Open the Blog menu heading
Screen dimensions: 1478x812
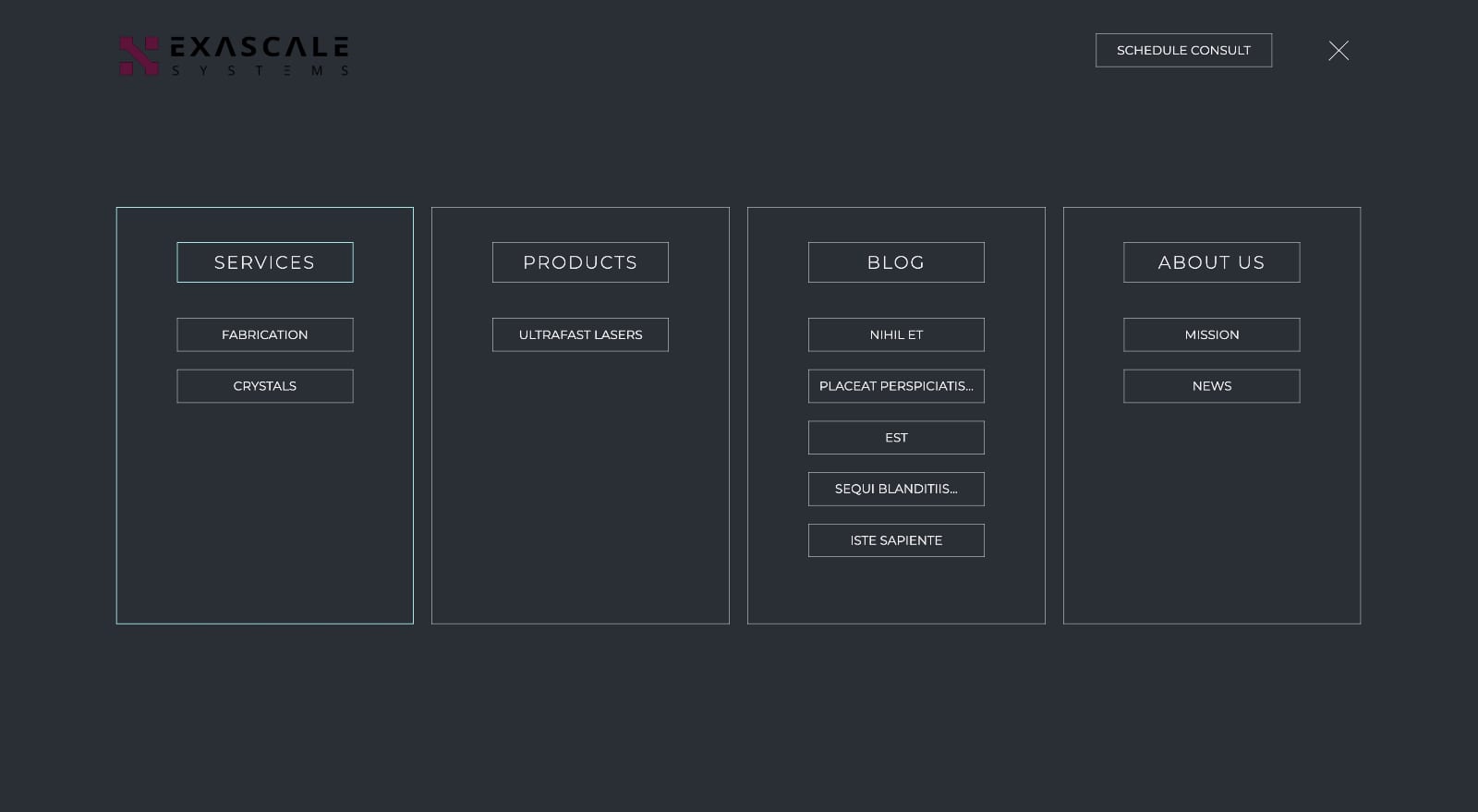pos(896,262)
